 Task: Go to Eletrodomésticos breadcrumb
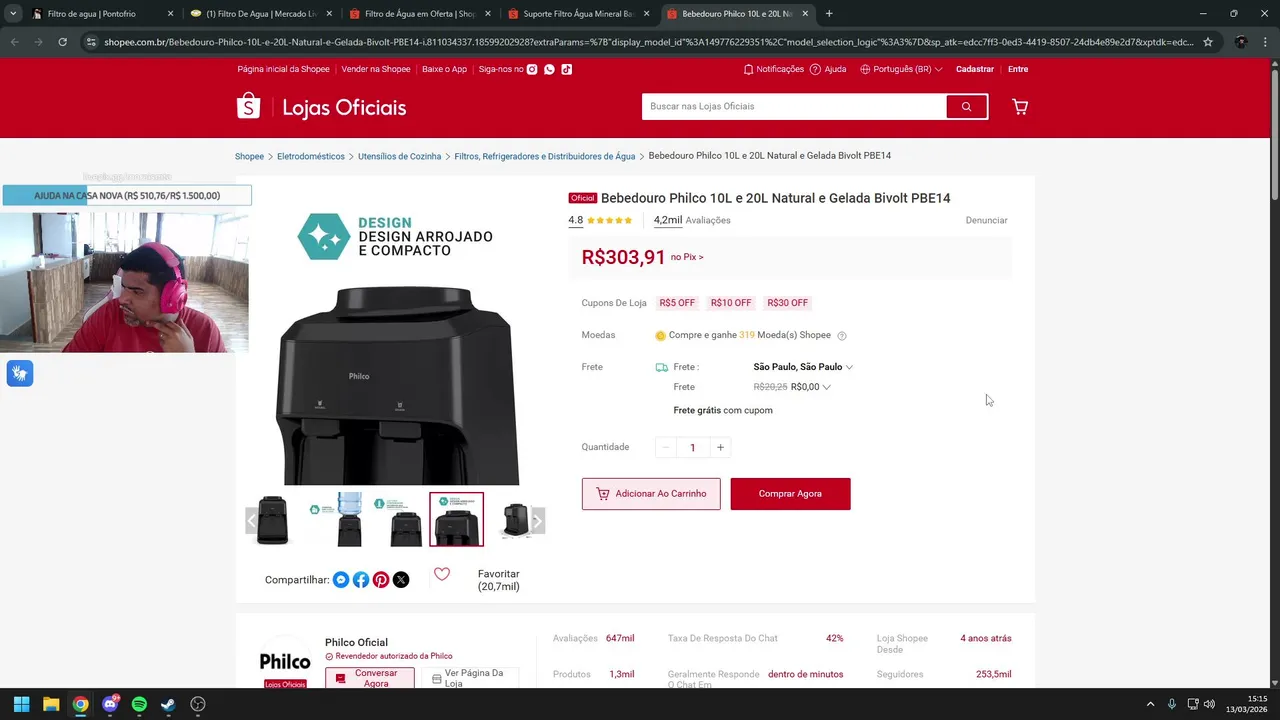click(311, 156)
